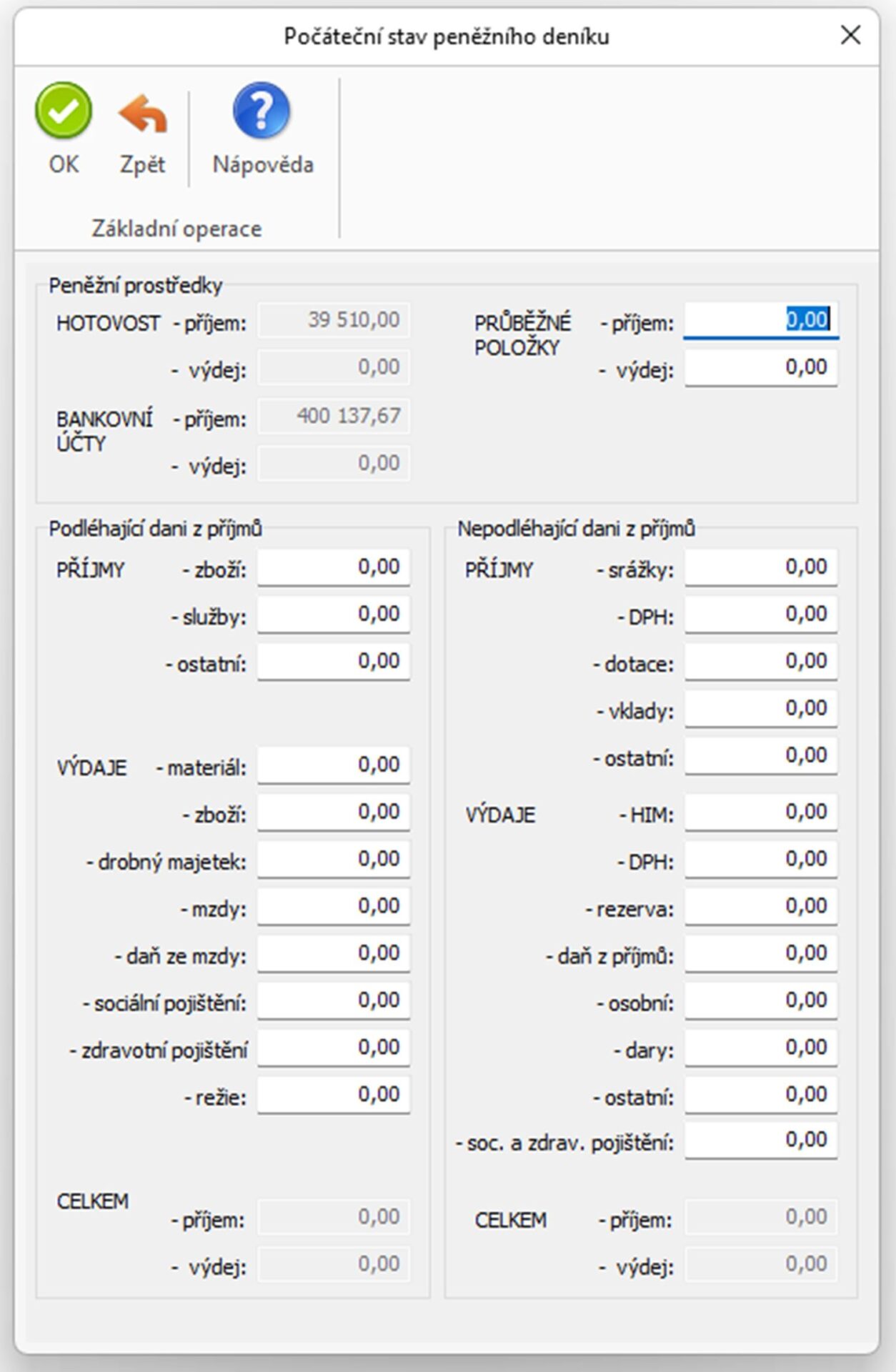Screen dimensions: 896x1372
Task: Click the orange Zpět back arrow
Action: coord(142,114)
